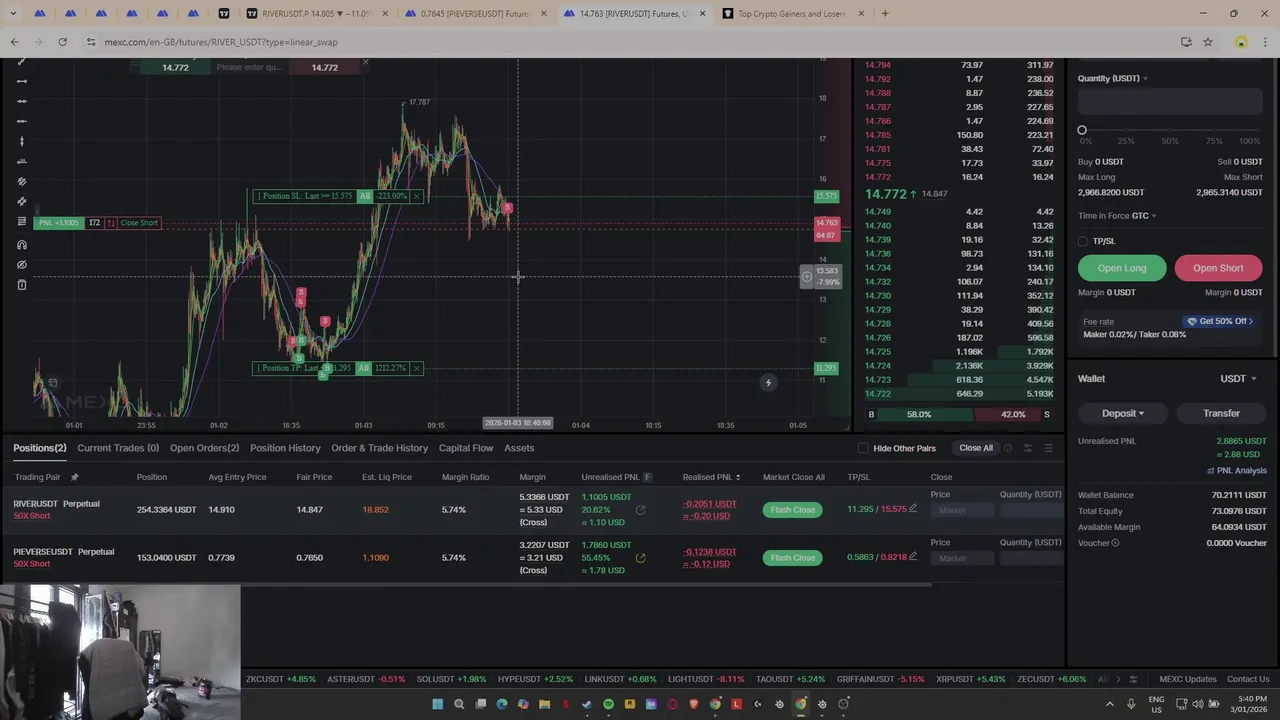Click the trash delete drawings icon
The height and width of the screenshot is (720, 1280).
click(x=22, y=285)
